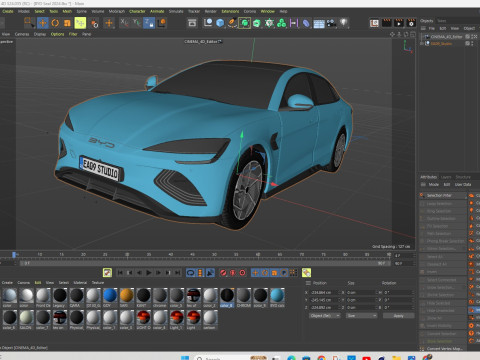Image resolution: width=480 pixels, height=360 pixels.
Task: Open the Render menu
Action: (x=210, y=11)
